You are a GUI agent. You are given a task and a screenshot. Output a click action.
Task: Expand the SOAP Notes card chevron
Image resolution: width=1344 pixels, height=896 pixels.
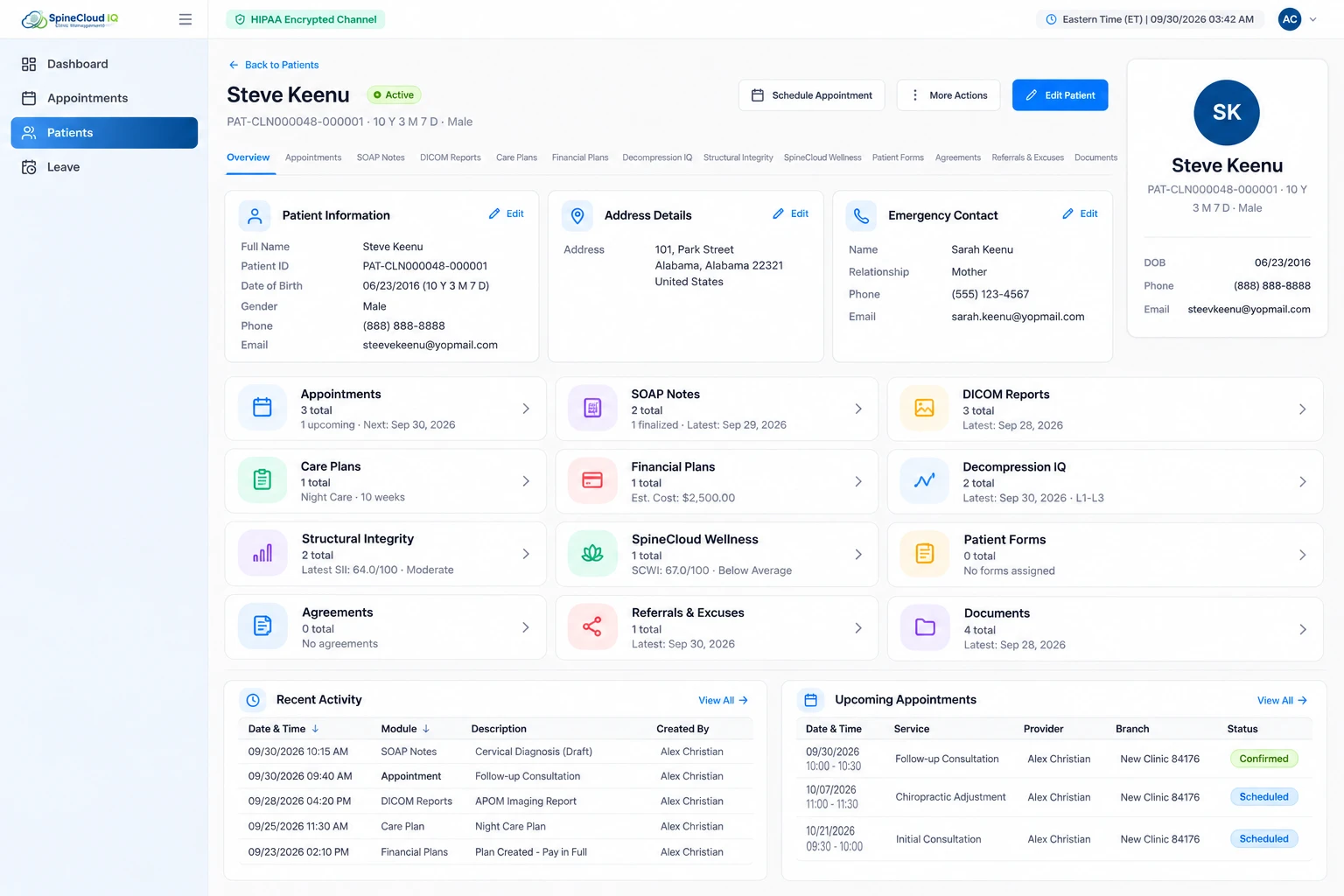(858, 409)
